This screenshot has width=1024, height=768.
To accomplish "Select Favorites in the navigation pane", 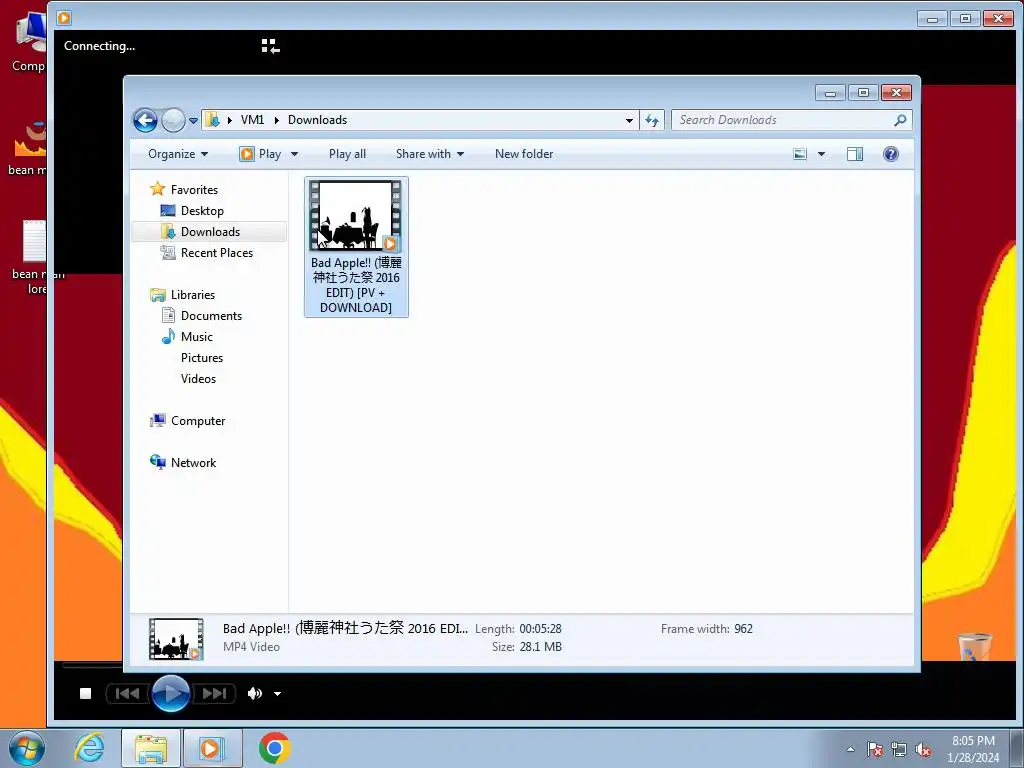I will [x=194, y=189].
